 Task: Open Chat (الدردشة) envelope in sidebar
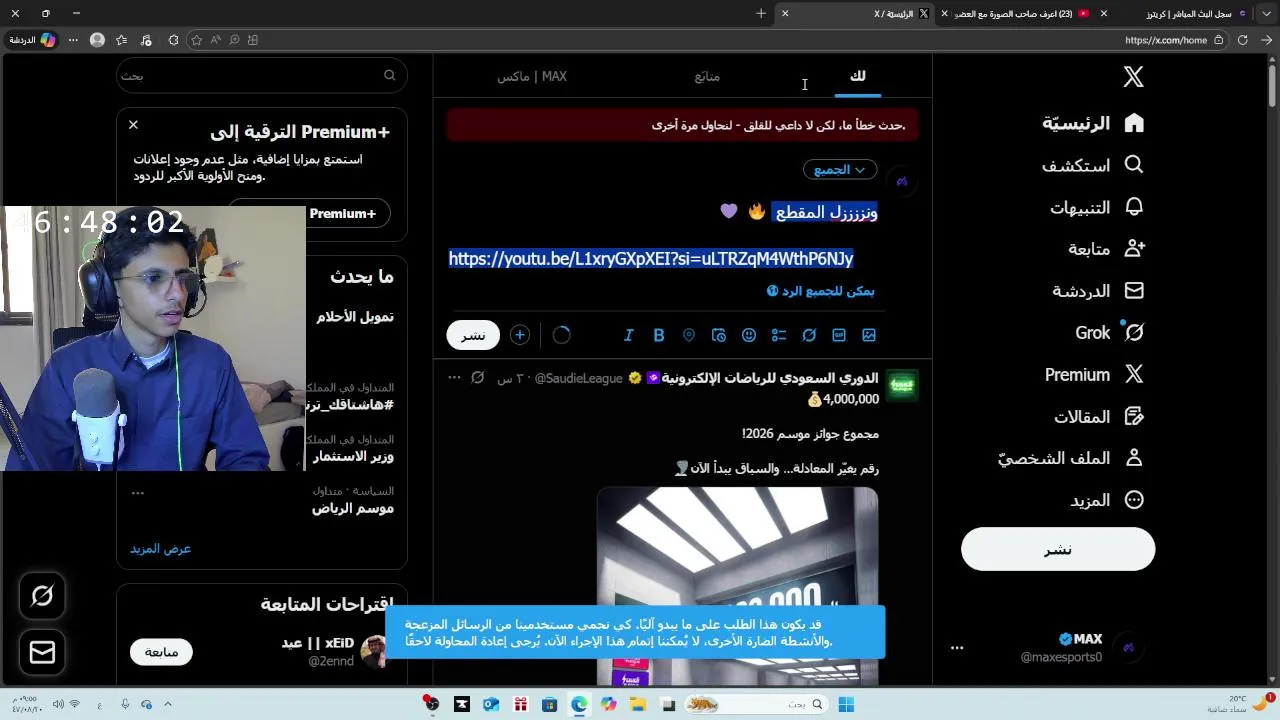click(x=1134, y=291)
